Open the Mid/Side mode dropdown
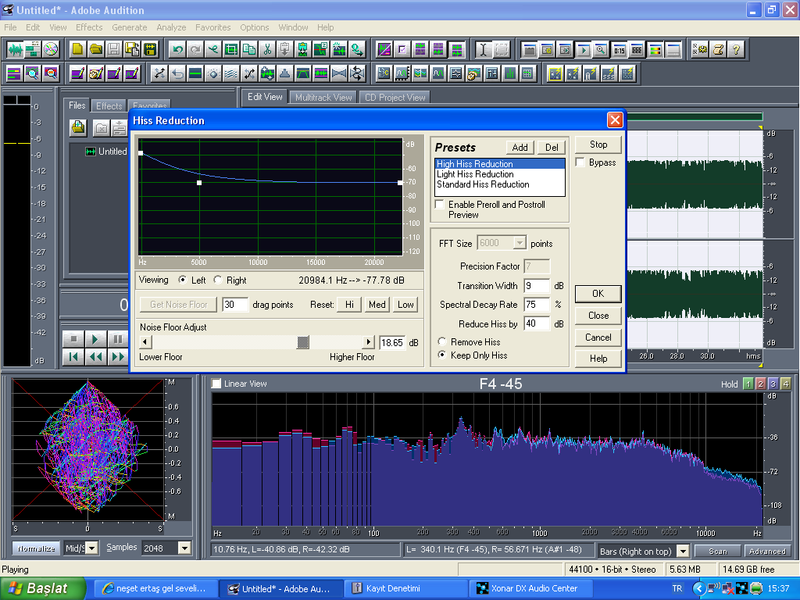The image size is (800, 600). click(92, 548)
